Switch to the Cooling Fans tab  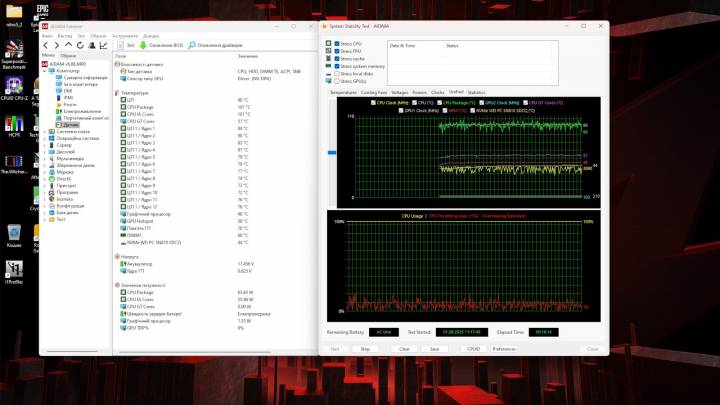(x=374, y=93)
